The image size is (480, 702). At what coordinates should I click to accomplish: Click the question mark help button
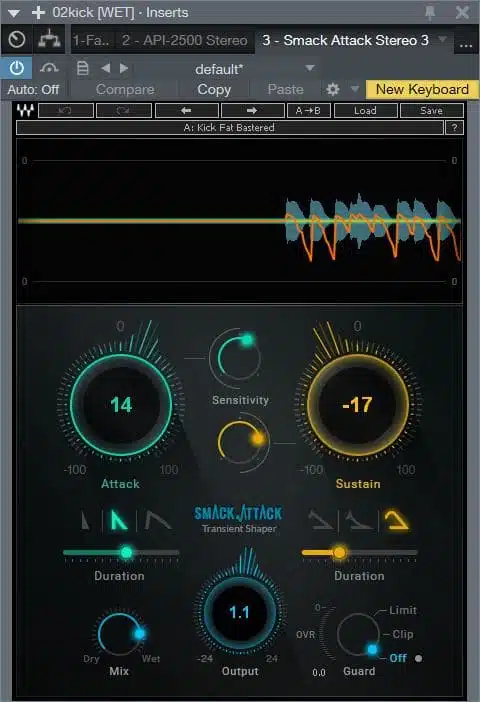454,128
